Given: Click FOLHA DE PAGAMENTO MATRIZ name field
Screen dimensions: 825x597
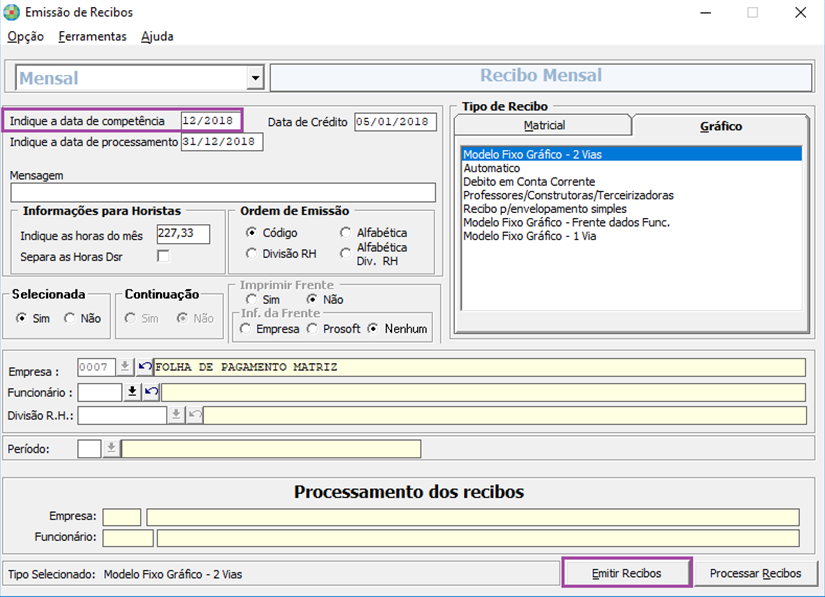Looking at the screenshot, I should (x=479, y=367).
